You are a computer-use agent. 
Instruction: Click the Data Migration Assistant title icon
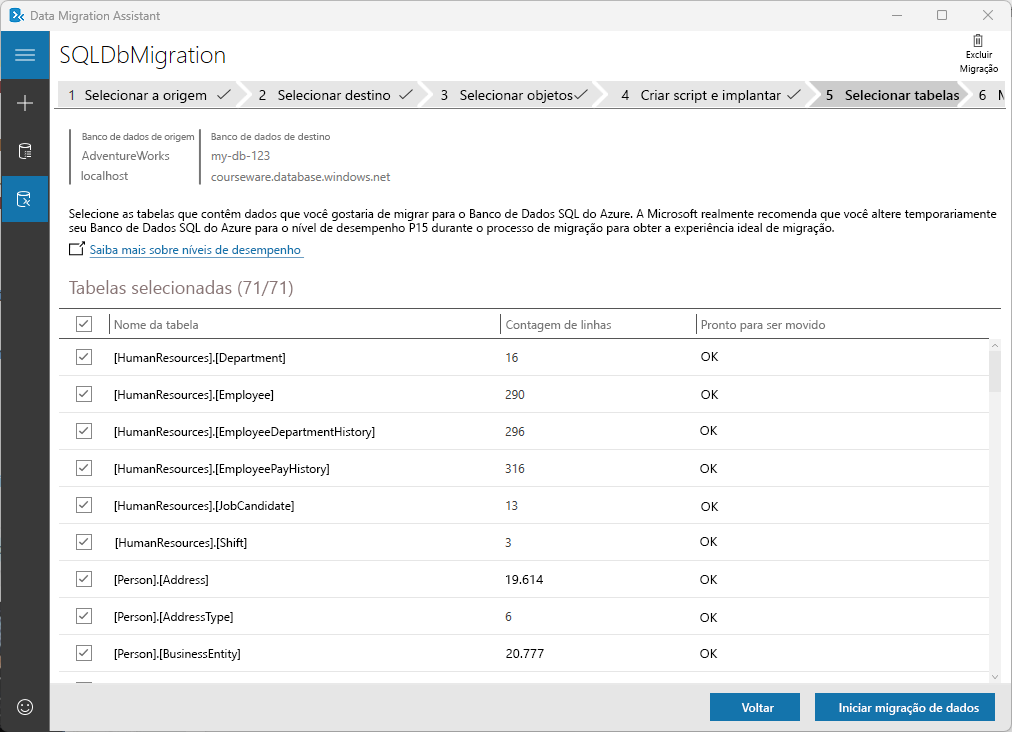pos(17,15)
